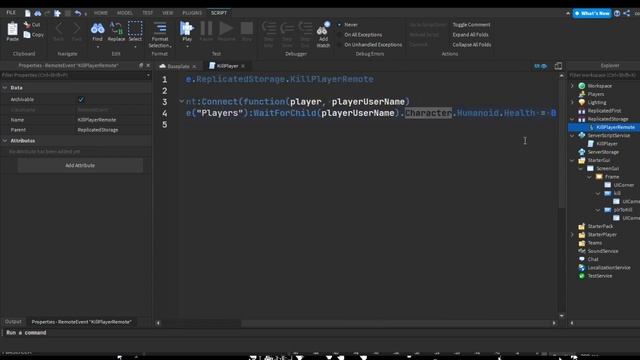Click the Copy icon in Clipboard
640x360 pixels.
coord(27,35)
